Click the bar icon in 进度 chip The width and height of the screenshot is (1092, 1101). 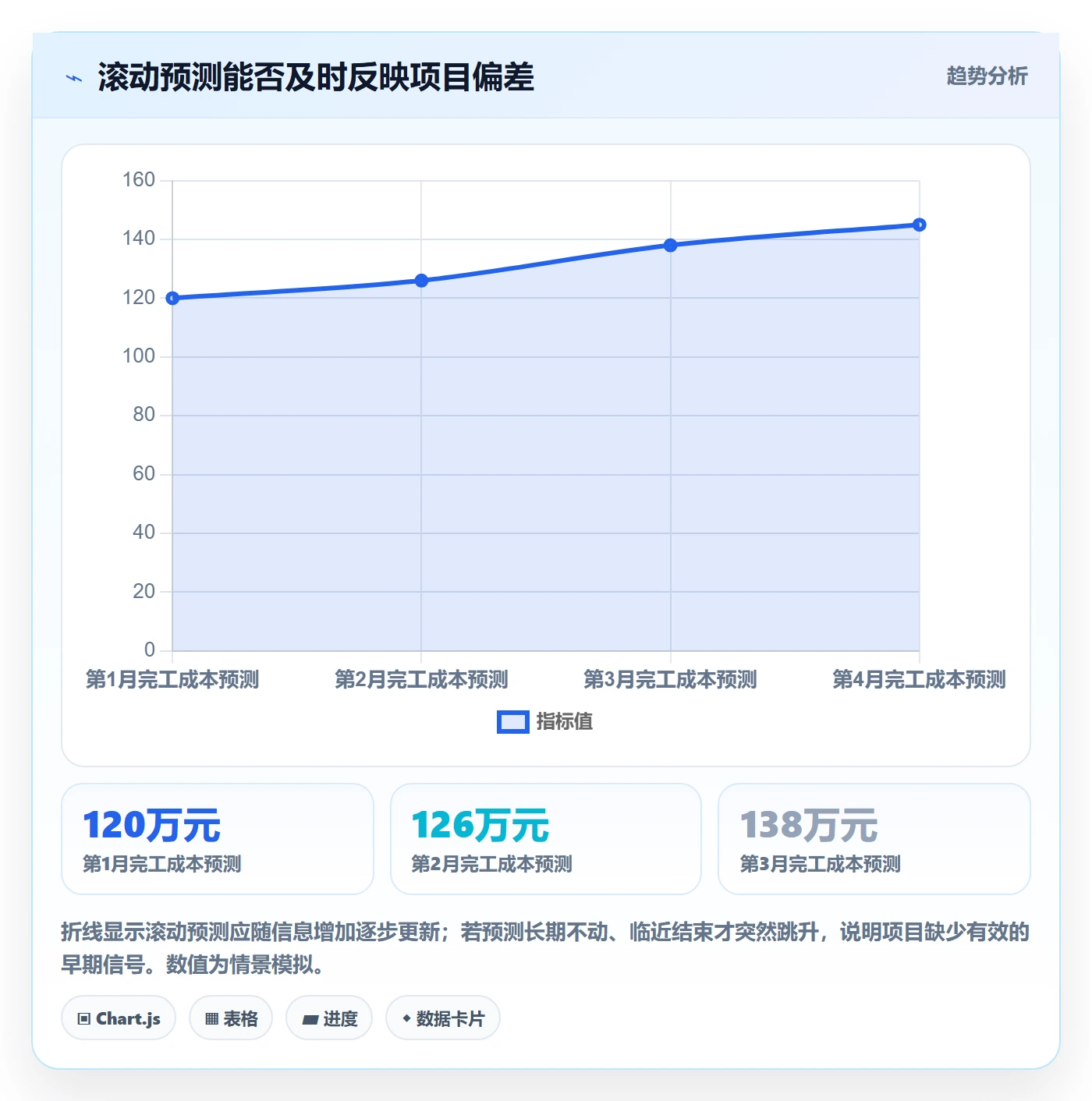pos(310,1019)
